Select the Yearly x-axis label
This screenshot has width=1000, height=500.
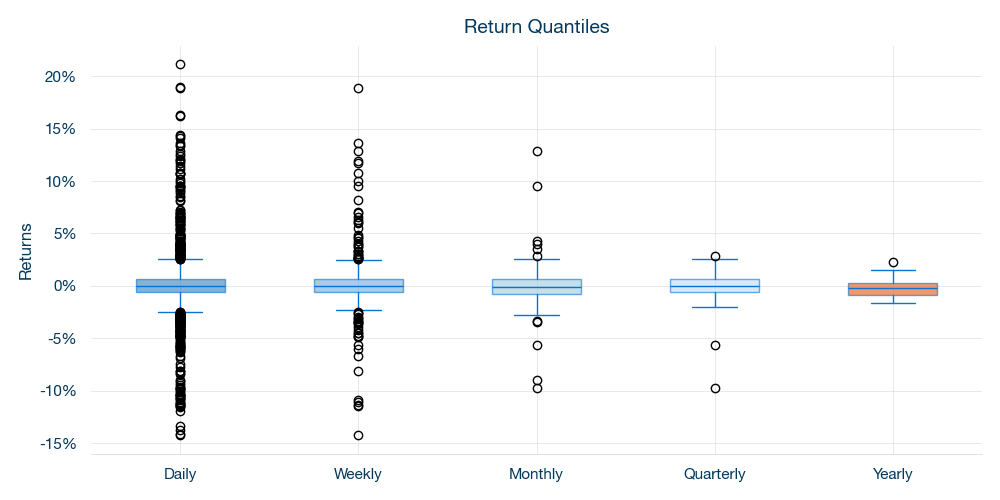tap(893, 474)
